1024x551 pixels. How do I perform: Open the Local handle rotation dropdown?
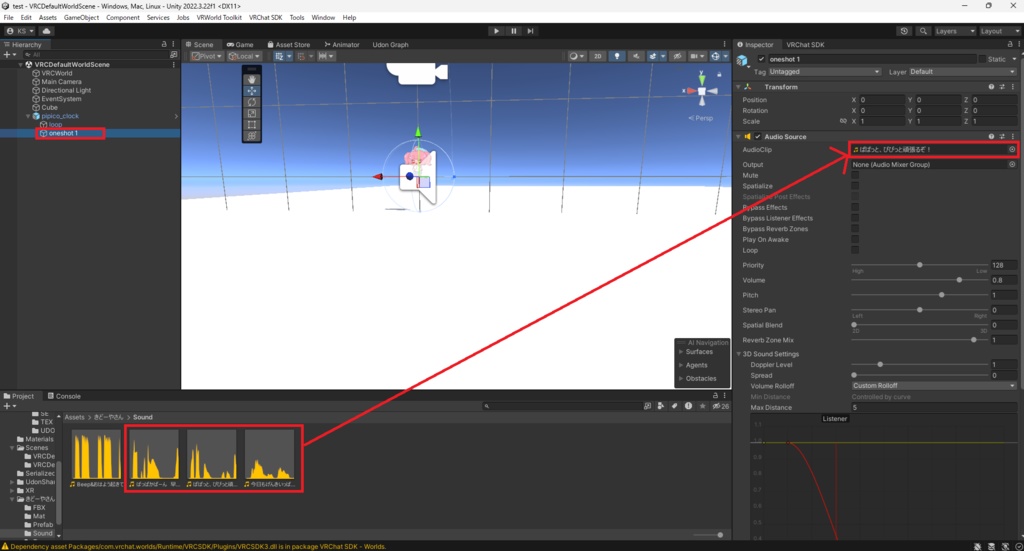[244, 56]
